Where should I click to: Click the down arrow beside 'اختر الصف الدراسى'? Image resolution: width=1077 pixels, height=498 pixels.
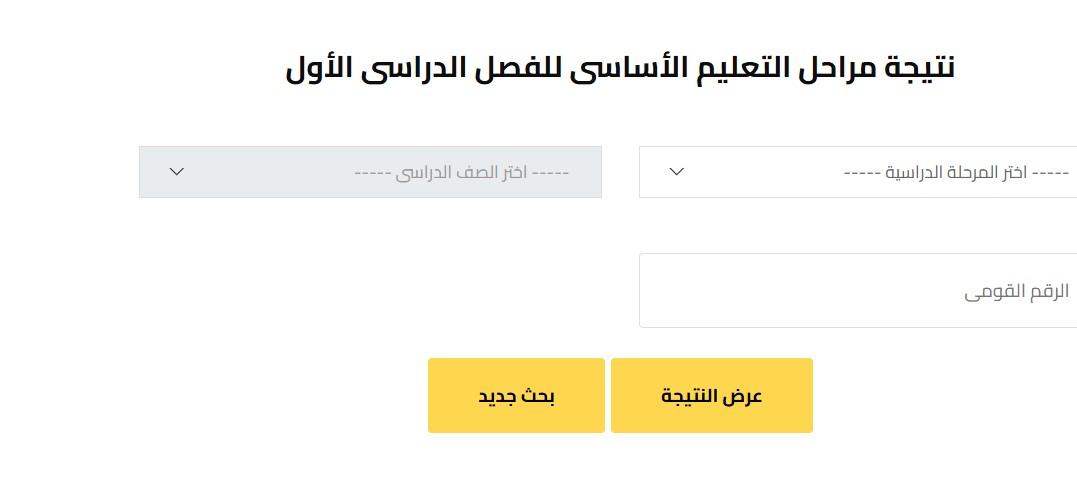coord(177,171)
